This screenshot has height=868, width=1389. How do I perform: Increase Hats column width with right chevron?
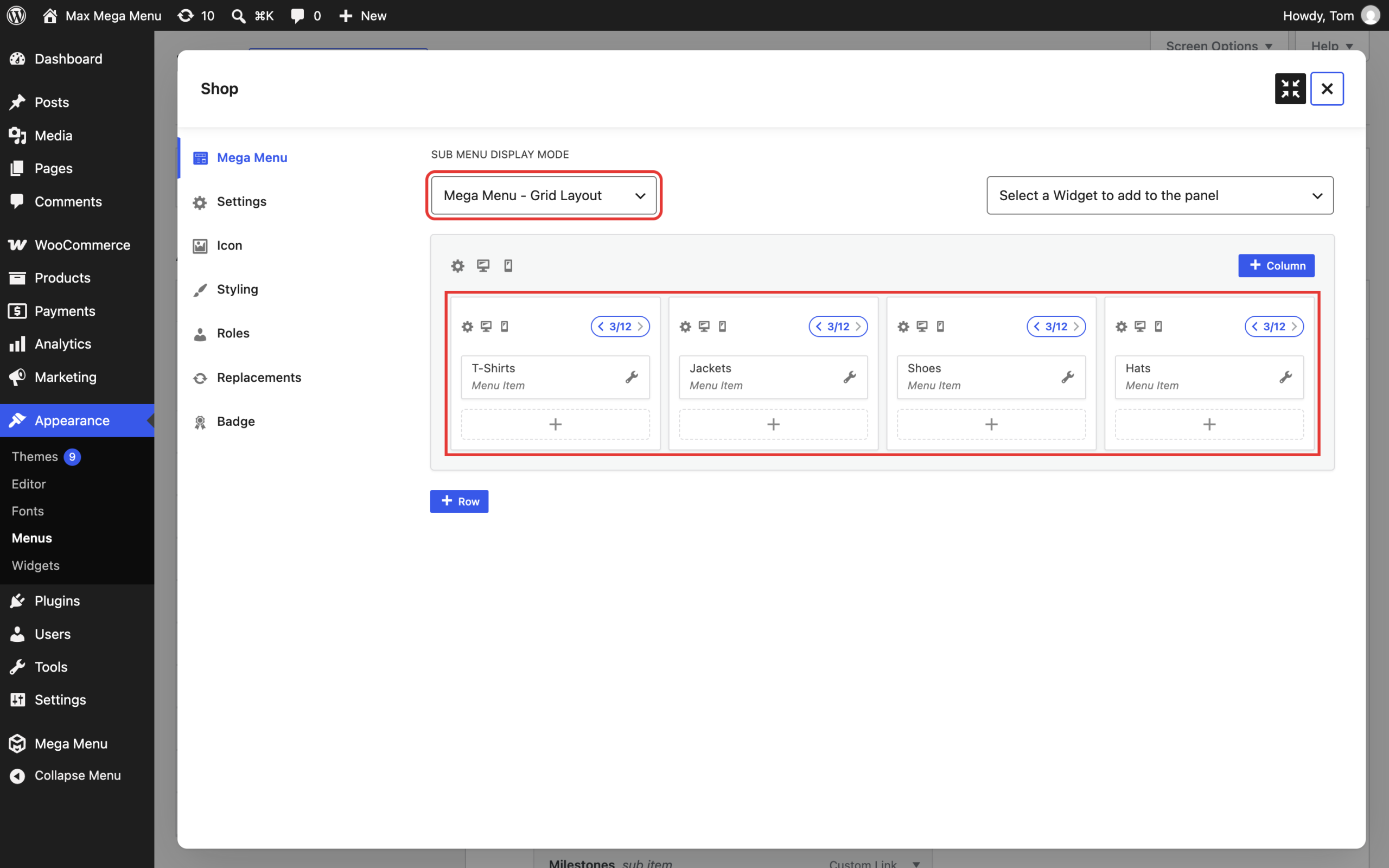[x=1294, y=327]
